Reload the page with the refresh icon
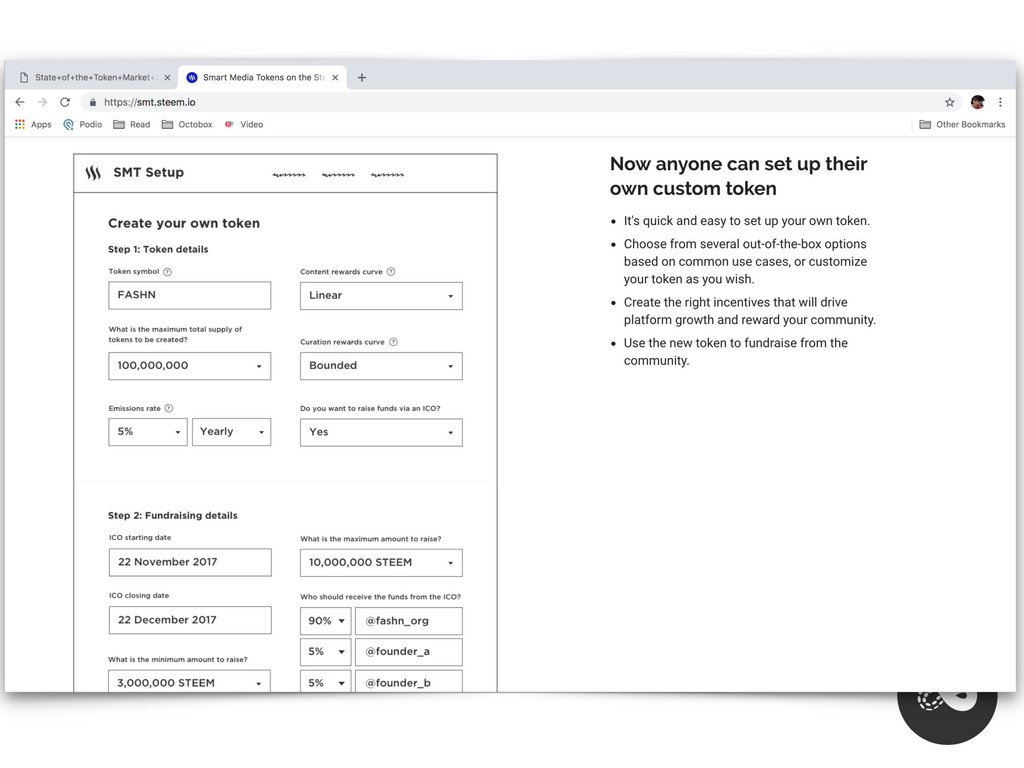The width and height of the screenshot is (1024, 768). pos(65,102)
